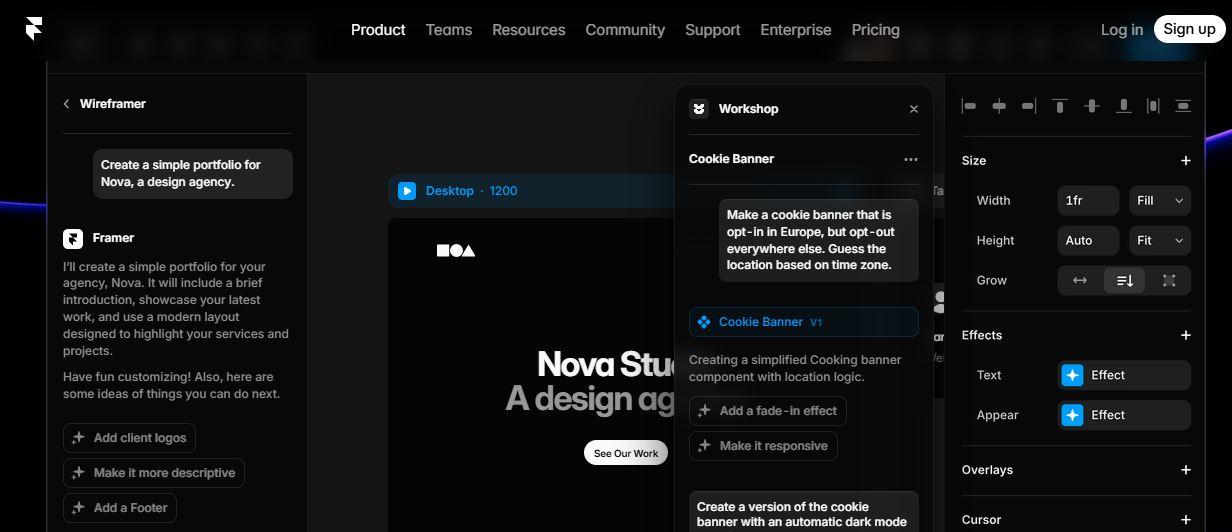Image resolution: width=1232 pixels, height=532 pixels.
Task: Expand the Overlays section with plus
Action: tap(1185, 470)
